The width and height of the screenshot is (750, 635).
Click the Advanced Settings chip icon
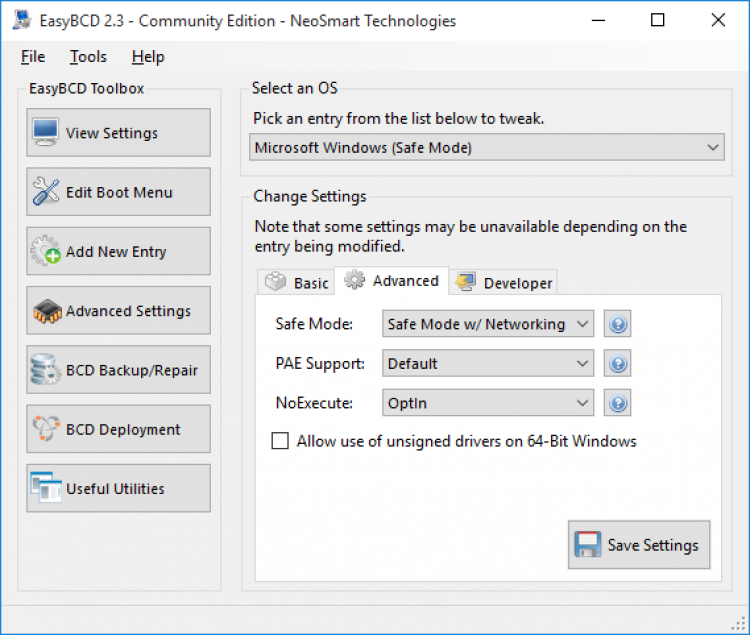46,311
